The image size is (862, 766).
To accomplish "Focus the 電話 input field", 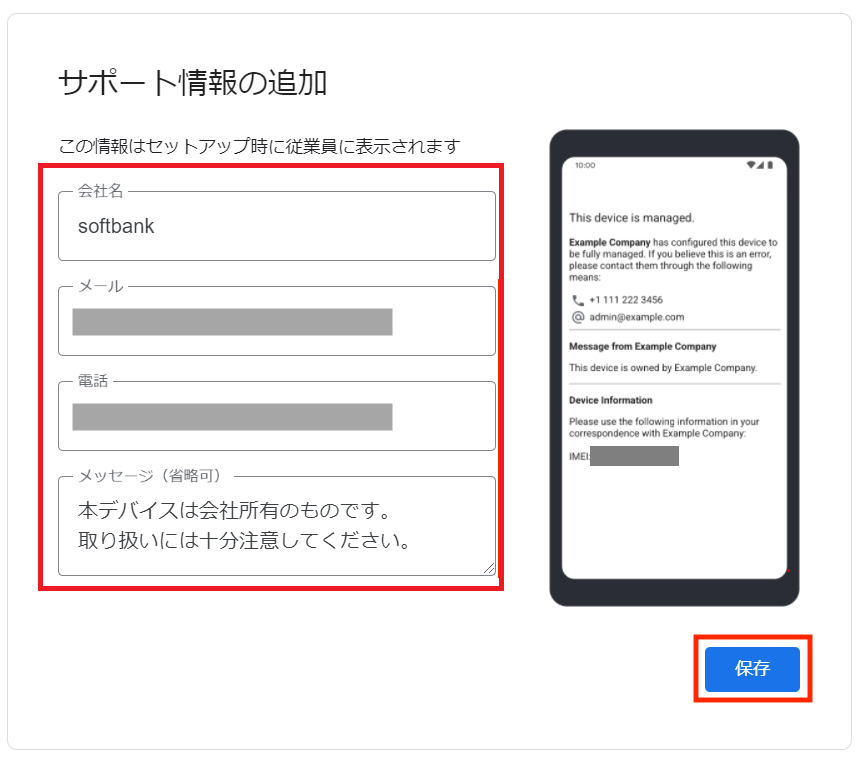I will tap(277, 416).
